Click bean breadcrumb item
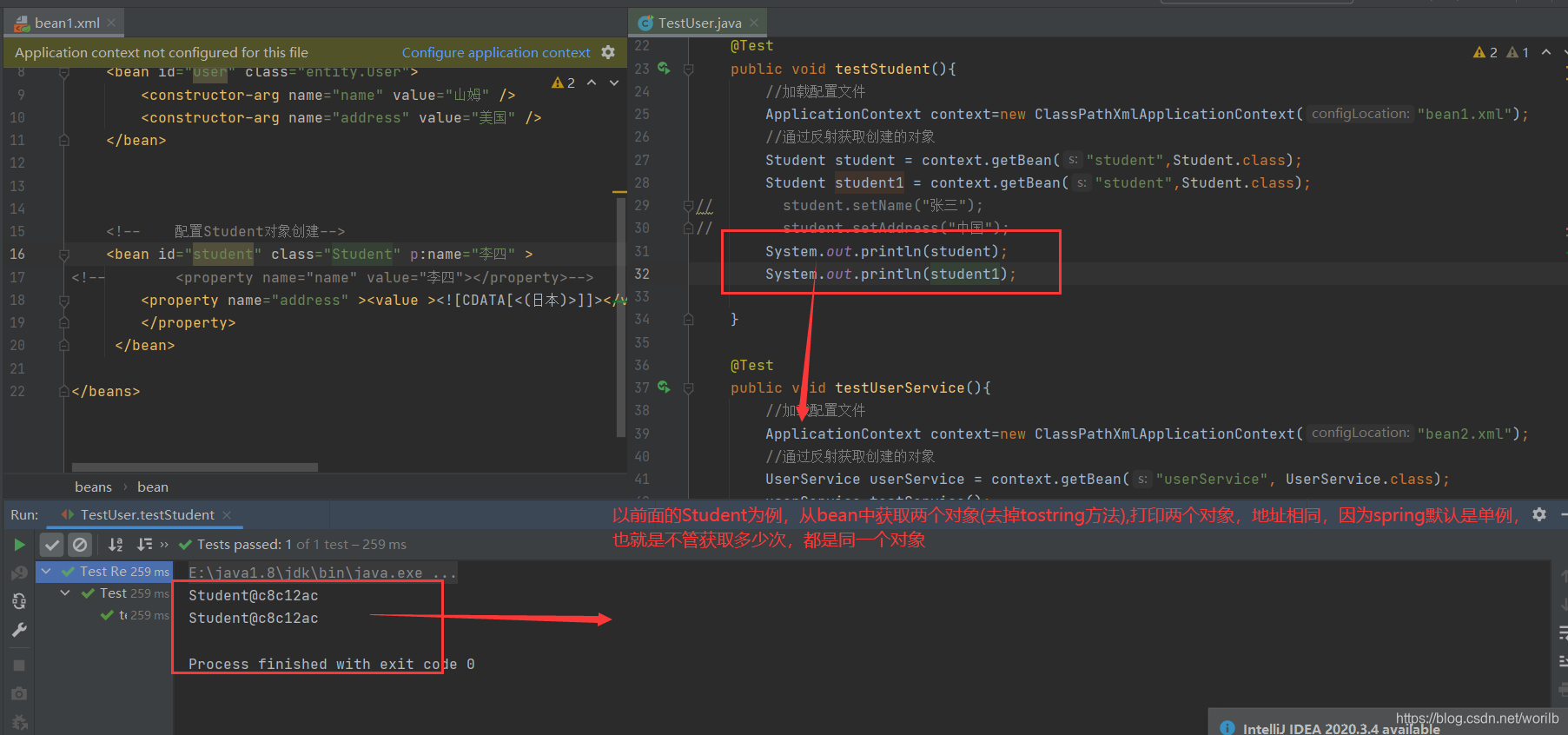The width and height of the screenshot is (1568, 735). (x=153, y=487)
